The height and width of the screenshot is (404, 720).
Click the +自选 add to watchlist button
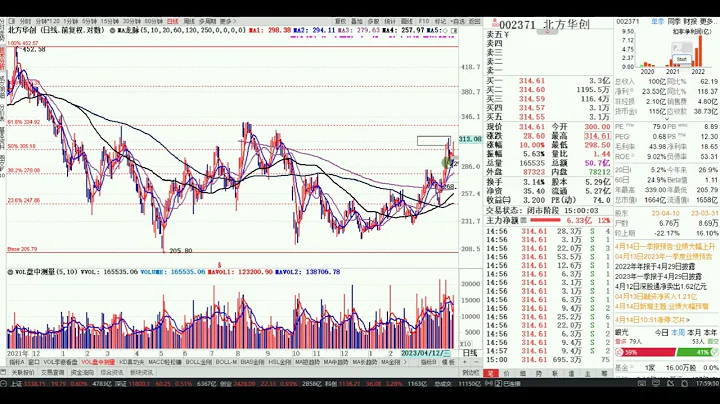pos(457,22)
